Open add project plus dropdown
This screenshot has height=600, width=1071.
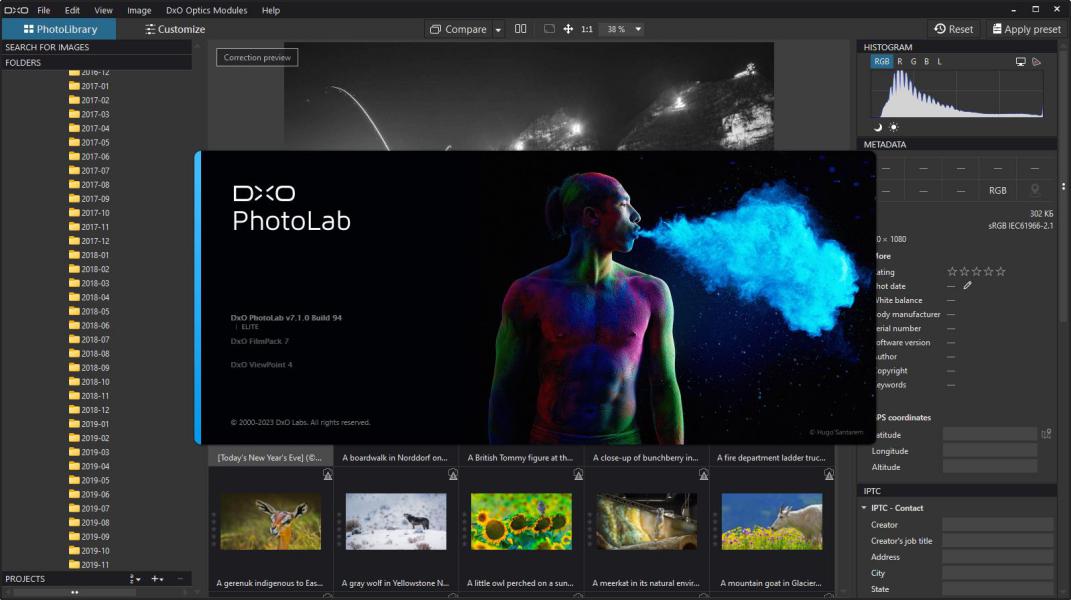pyautogui.click(x=157, y=579)
